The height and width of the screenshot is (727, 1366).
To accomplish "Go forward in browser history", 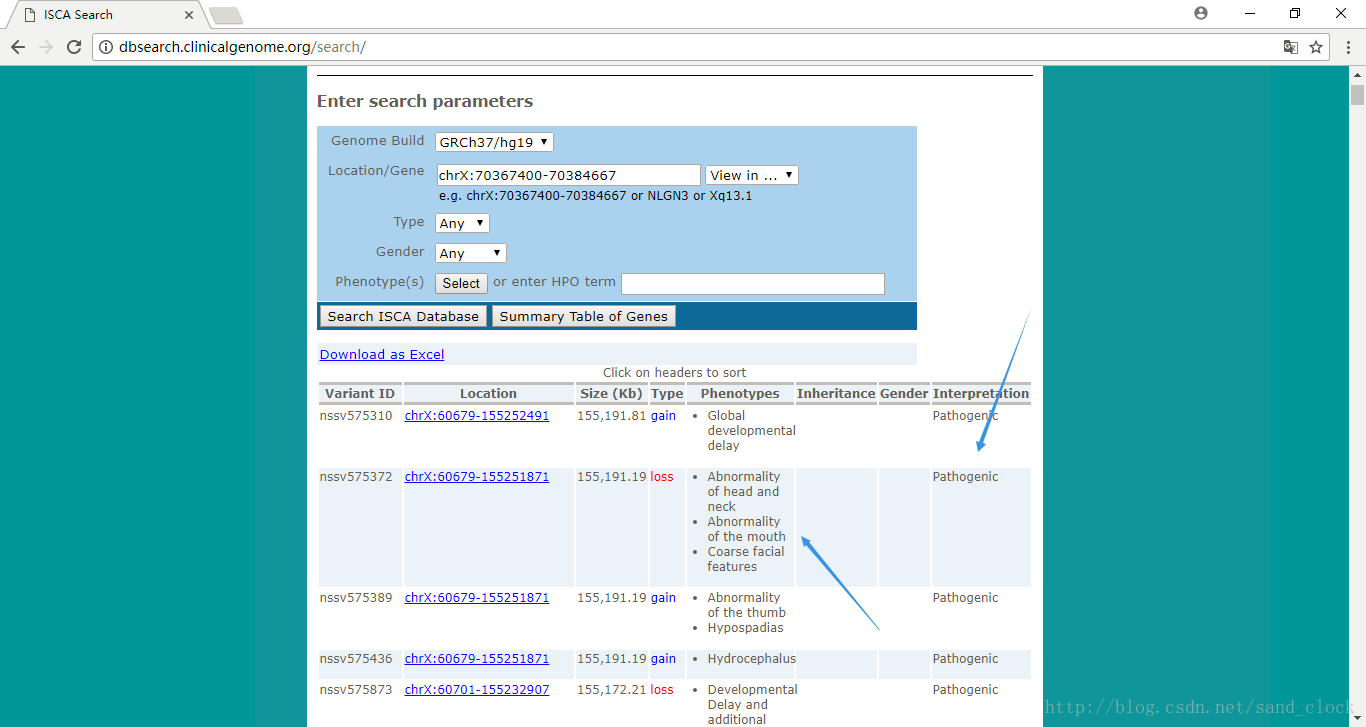I will pyautogui.click(x=46, y=47).
